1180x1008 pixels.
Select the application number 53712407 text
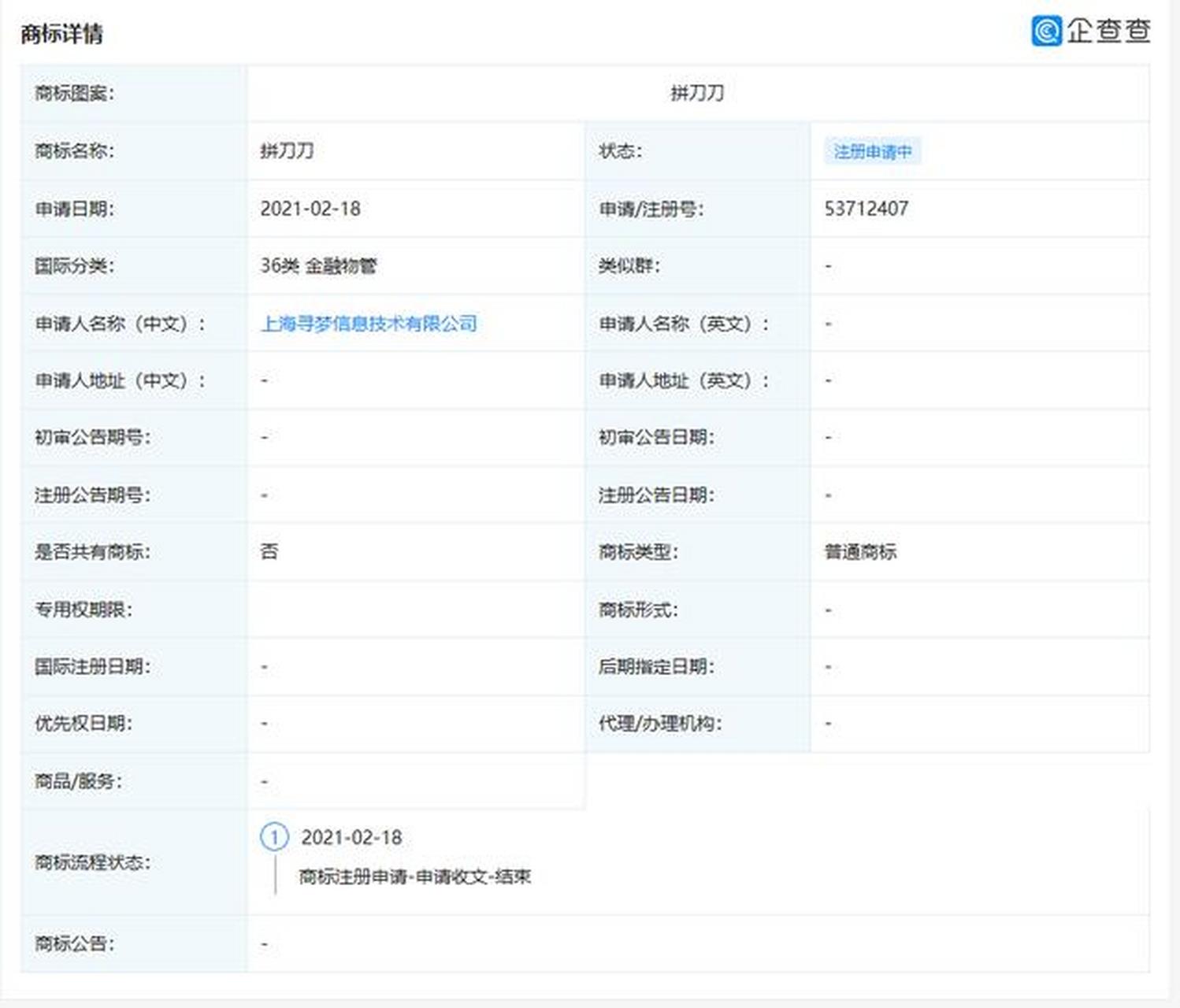866,208
